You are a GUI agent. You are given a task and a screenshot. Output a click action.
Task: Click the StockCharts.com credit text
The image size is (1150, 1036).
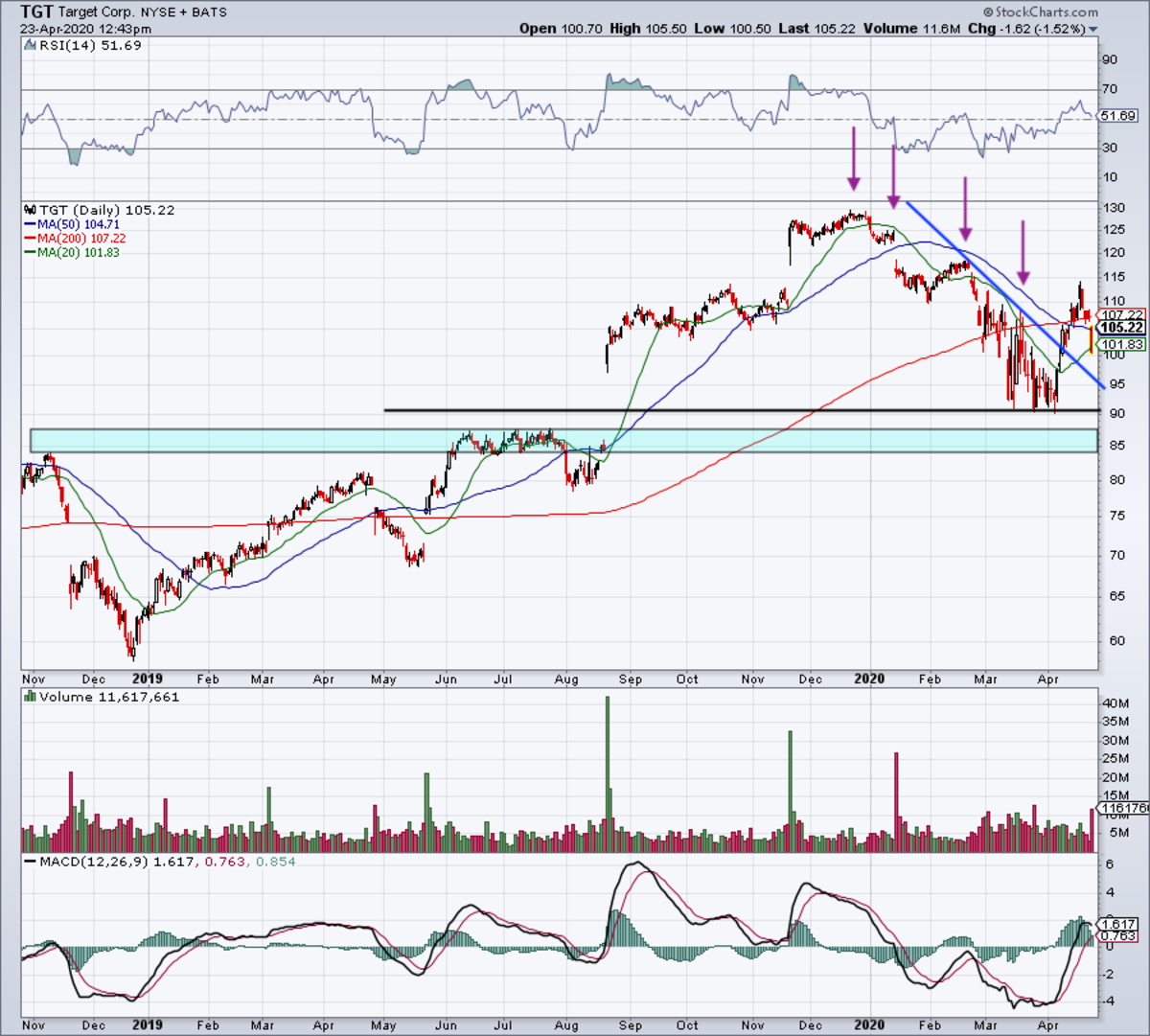point(1041,12)
